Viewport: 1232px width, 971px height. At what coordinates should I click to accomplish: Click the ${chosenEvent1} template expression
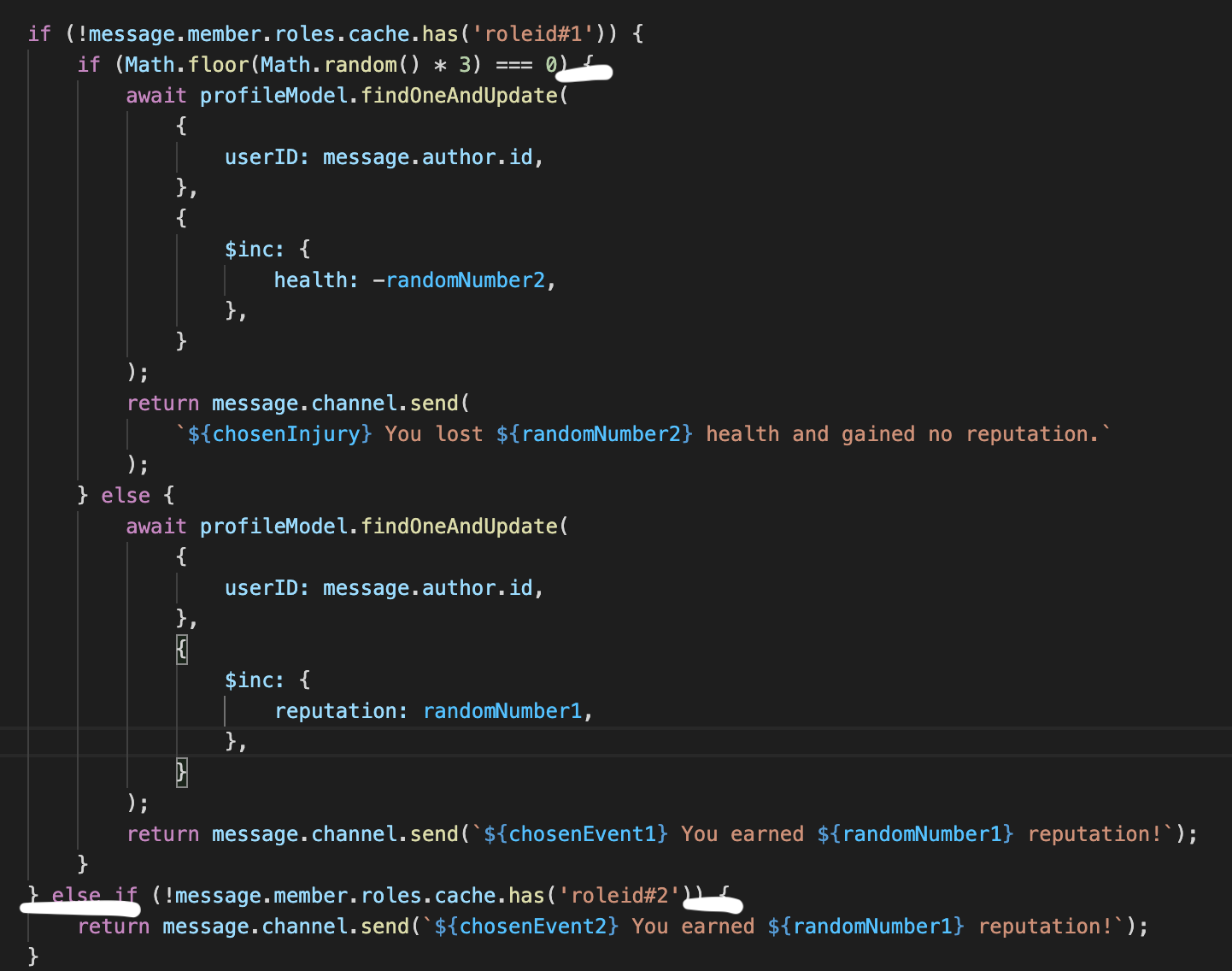pyautogui.click(x=576, y=834)
